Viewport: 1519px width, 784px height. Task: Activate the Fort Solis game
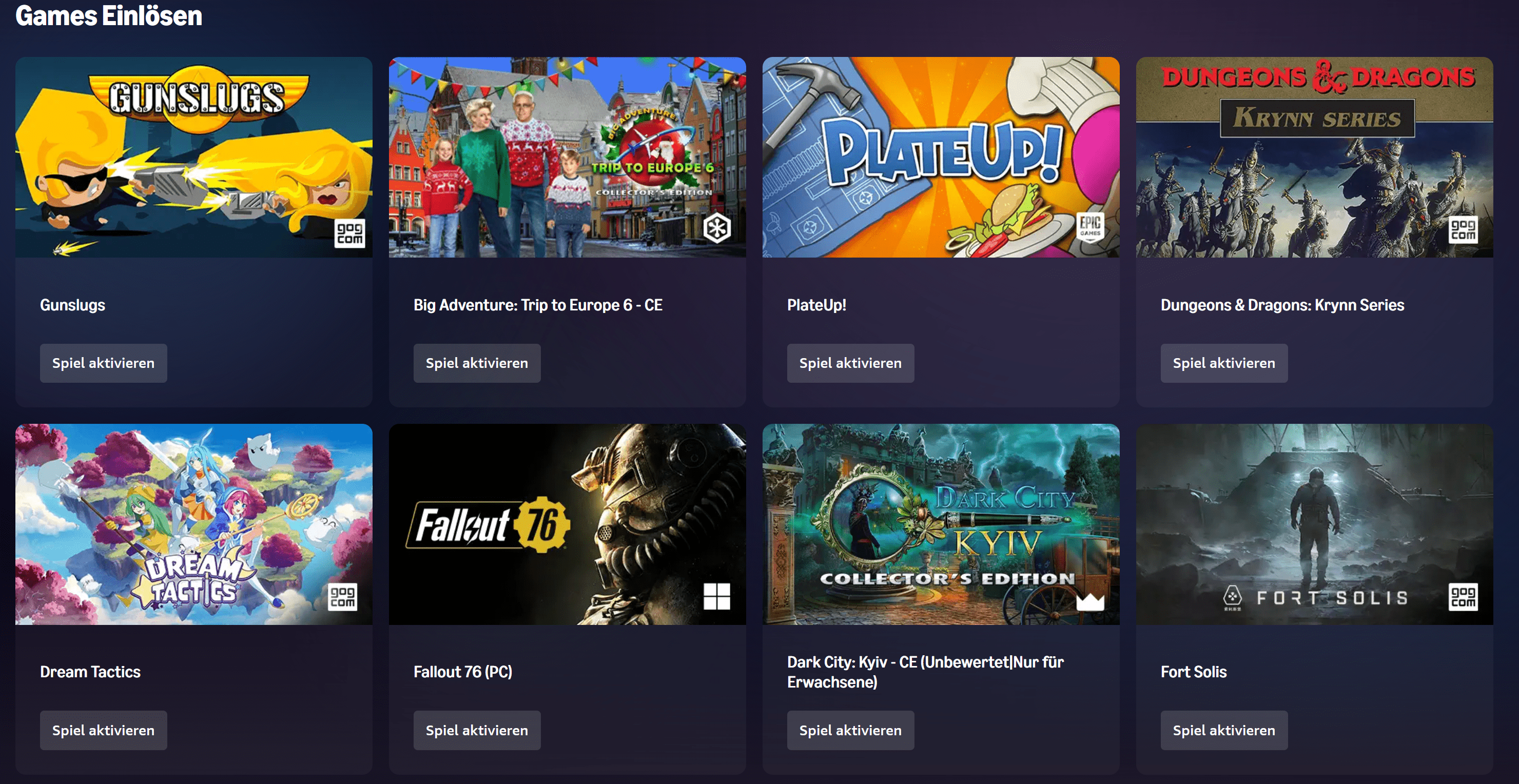point(1223,730)
